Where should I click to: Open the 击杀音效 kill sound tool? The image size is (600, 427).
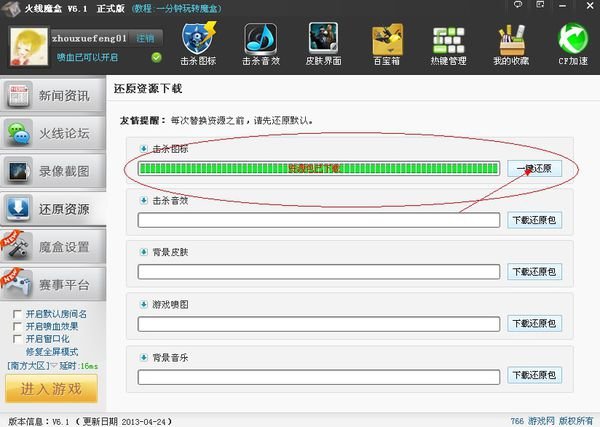261,44
